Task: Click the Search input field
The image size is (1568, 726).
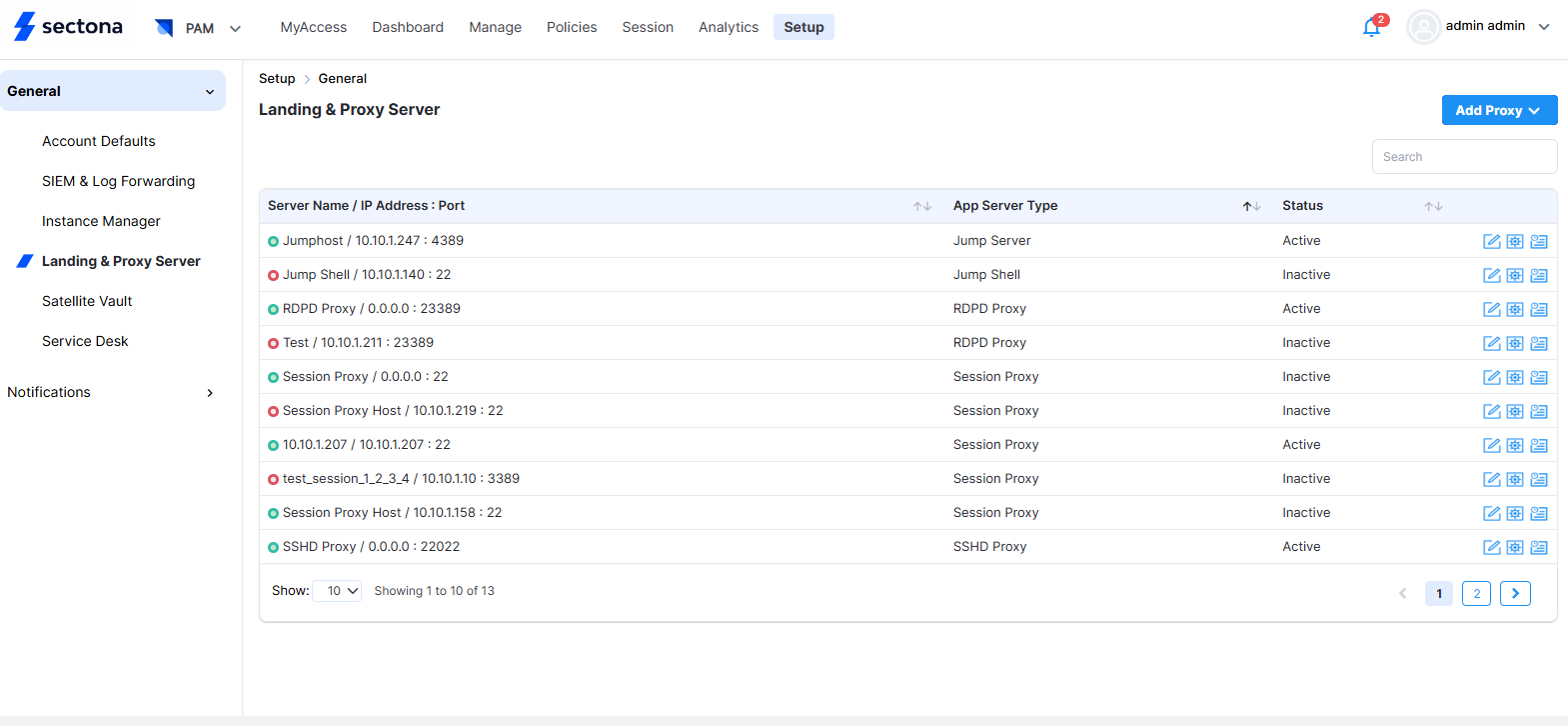Action: (x=1463, y=157)
